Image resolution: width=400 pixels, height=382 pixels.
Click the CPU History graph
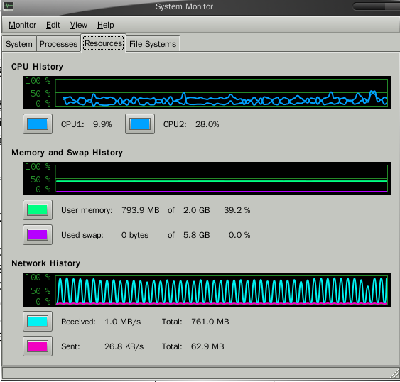207,92
